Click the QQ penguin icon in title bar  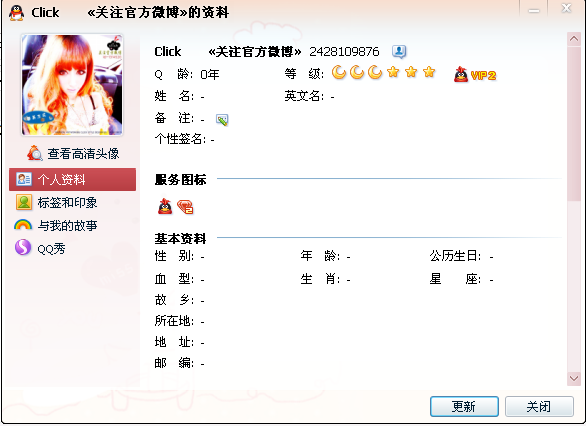tap(16, 13)
